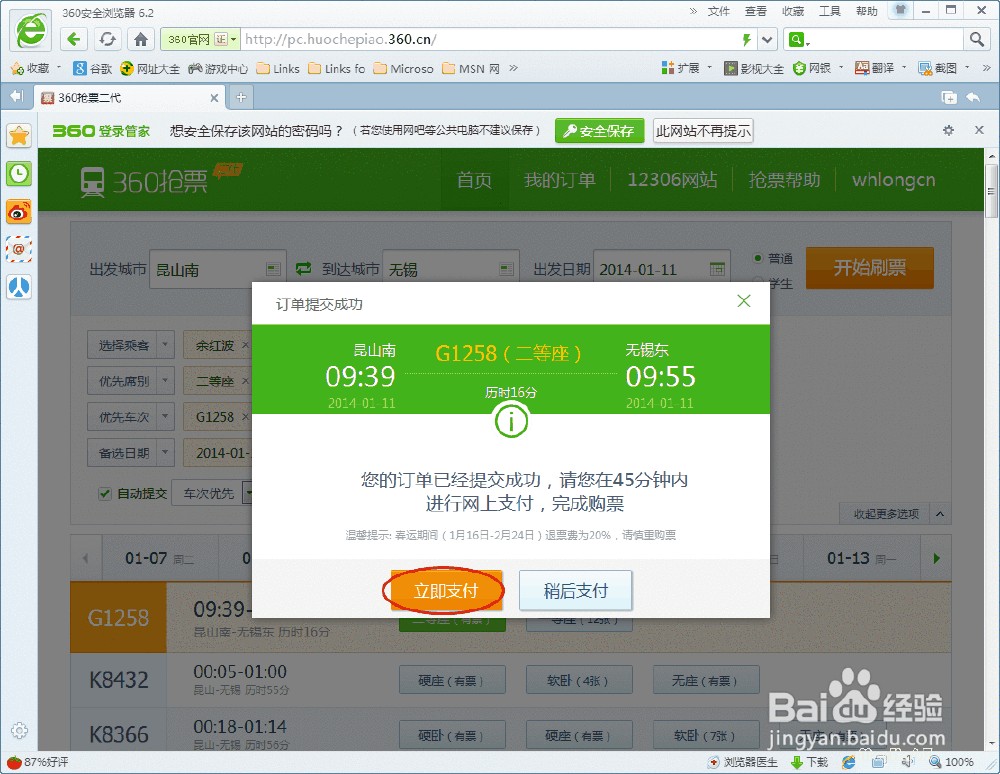Click the 安全保存 button
This screenshot has width=1000, height=774.
pyautogui.click(x=599, y=131)
